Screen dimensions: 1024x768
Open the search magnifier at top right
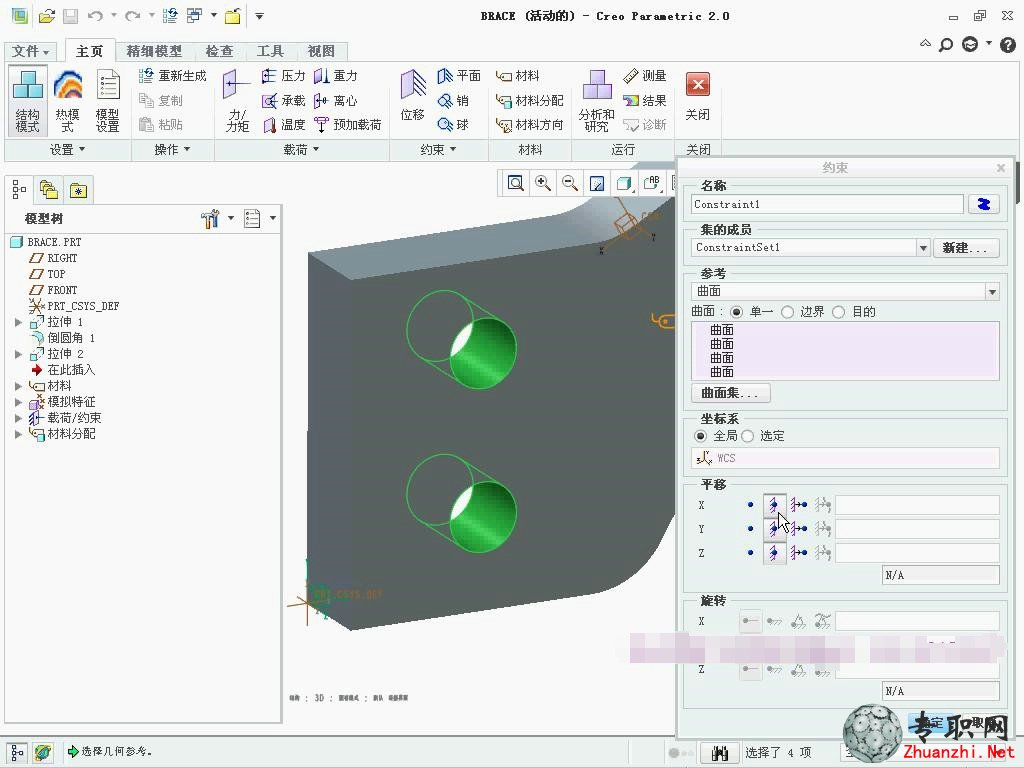click(946, 45)
